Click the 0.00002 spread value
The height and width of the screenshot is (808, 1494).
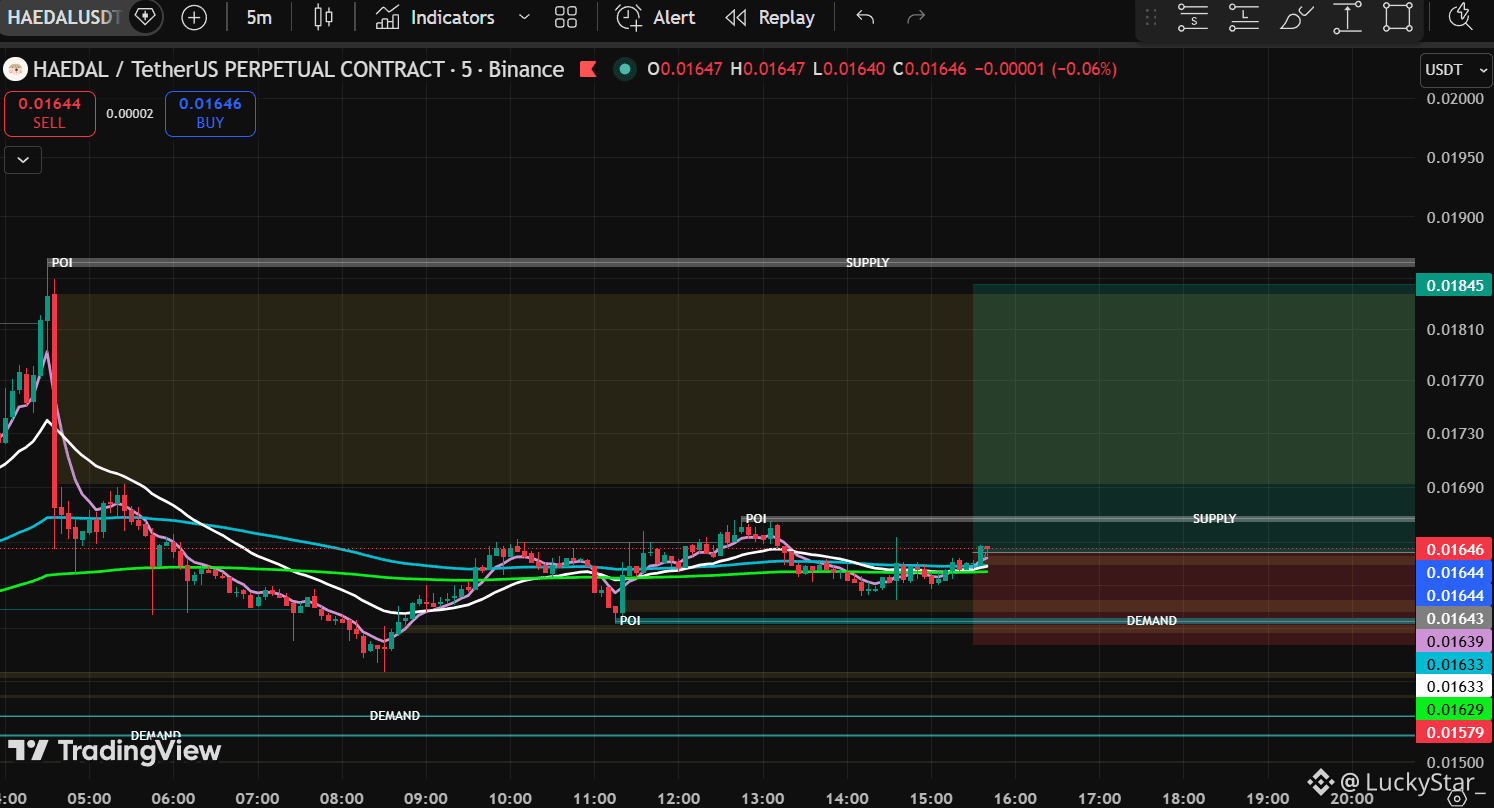coord(130,114)
